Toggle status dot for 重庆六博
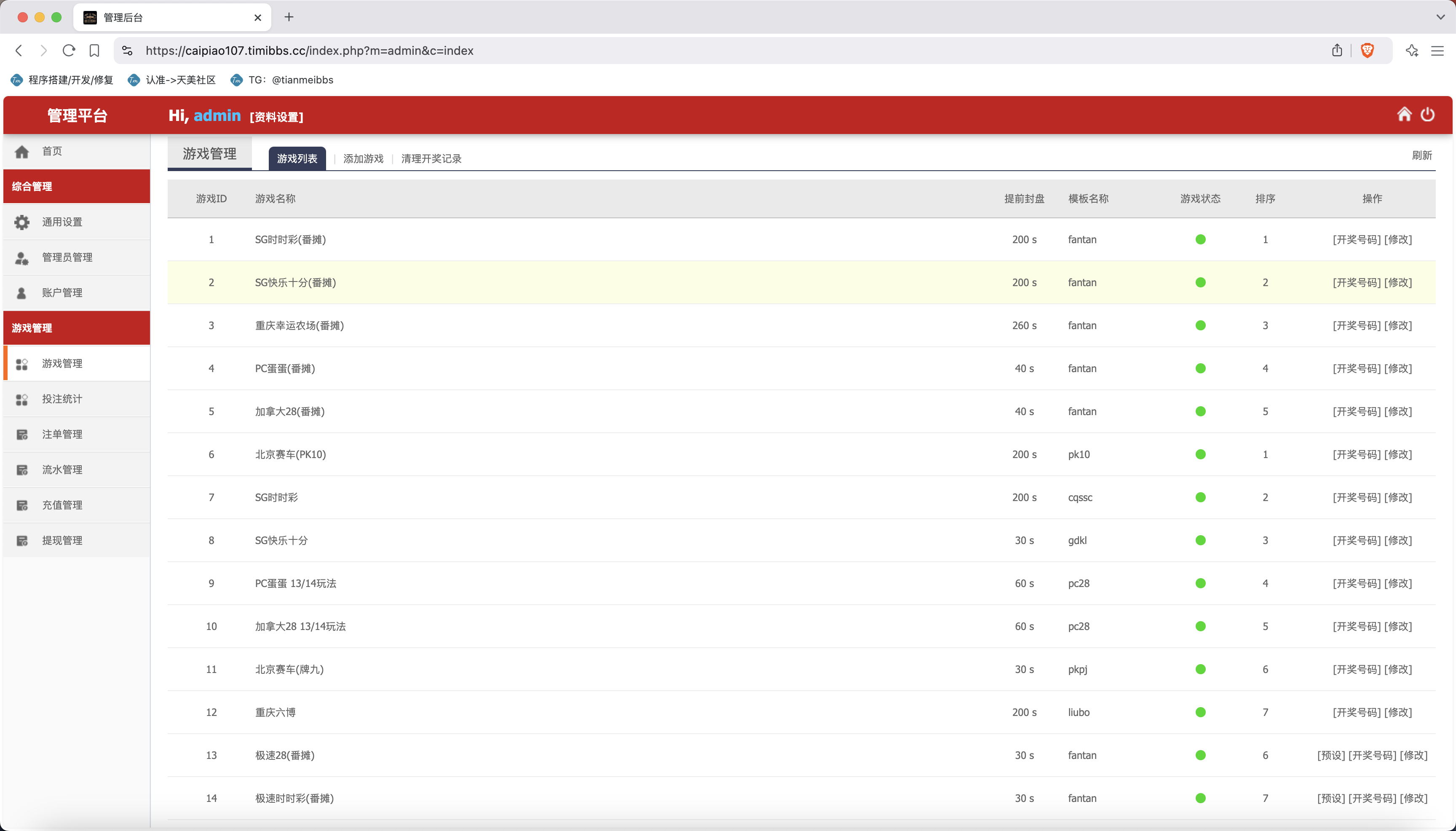1456x831 pixels. pos(1200,712)
